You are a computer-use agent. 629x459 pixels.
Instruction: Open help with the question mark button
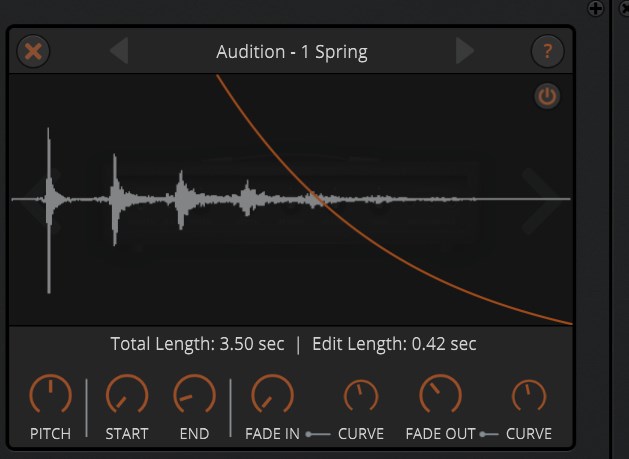pyautogui.click(x=547, y=51)
